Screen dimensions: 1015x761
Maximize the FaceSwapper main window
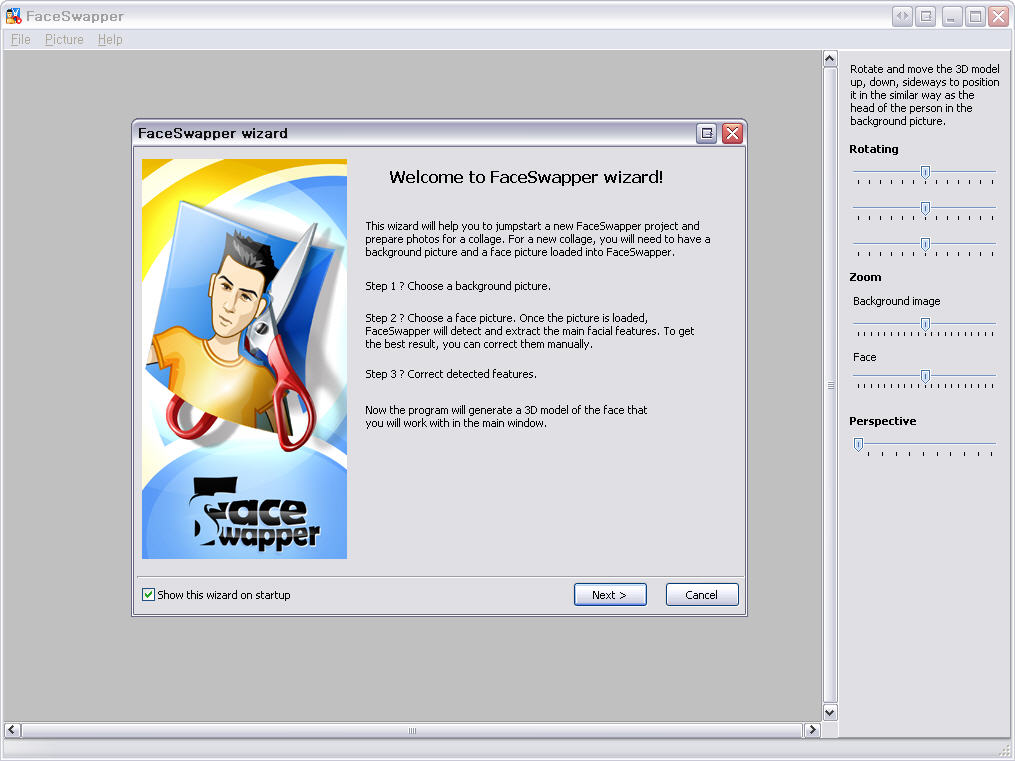coord(975,16)
